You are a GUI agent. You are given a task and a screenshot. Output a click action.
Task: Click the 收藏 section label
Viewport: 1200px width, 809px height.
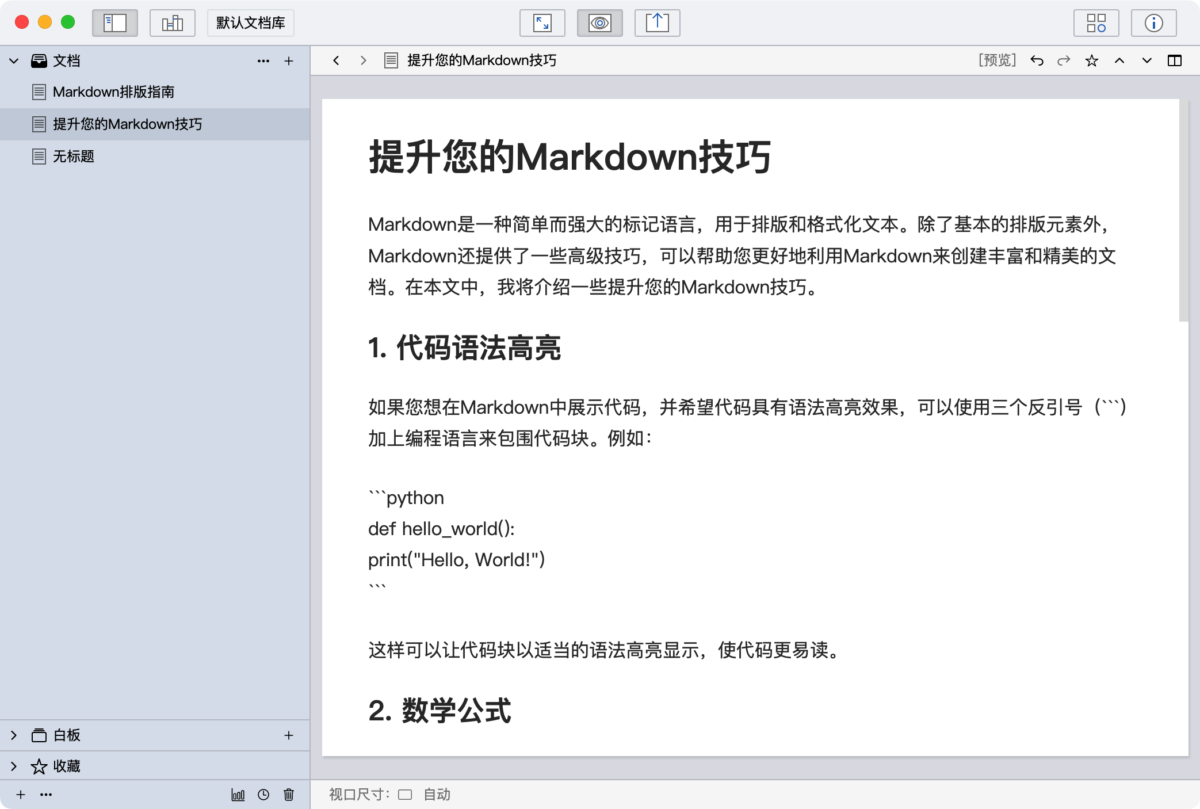coord(66,766)
